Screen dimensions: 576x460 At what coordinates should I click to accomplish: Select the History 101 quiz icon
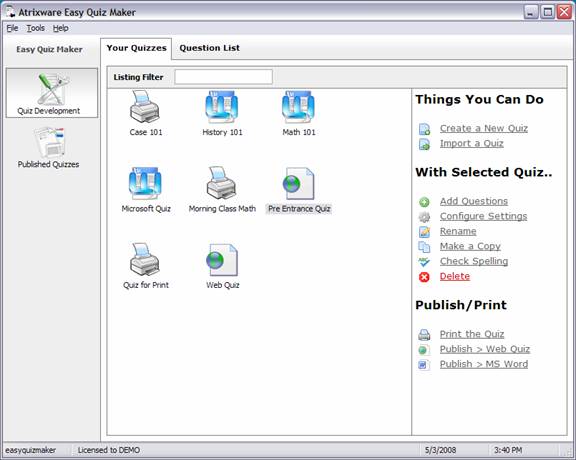pos(222,107)
